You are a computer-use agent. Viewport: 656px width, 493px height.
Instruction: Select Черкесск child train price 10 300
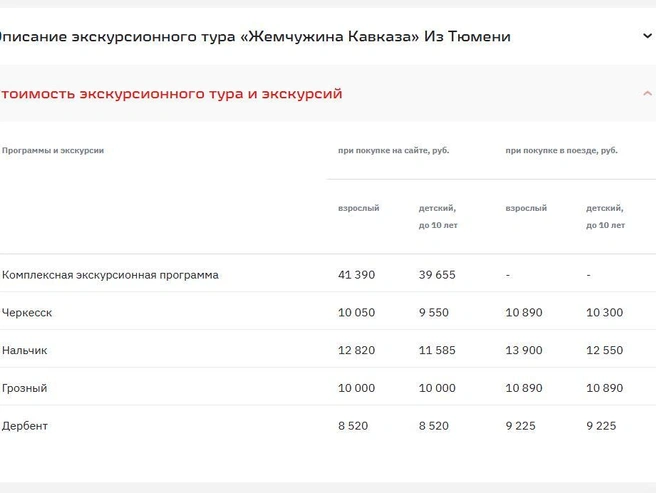point(605,313)
